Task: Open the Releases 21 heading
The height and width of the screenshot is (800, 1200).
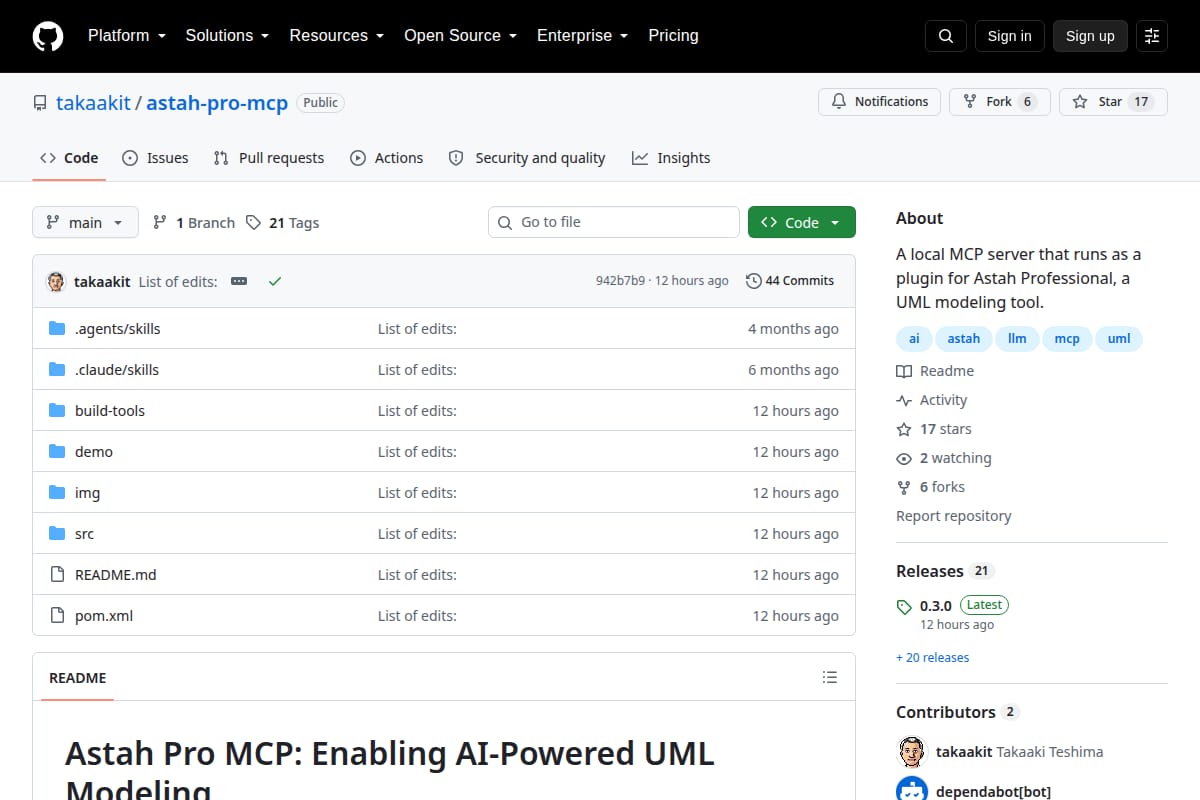Action: [x=945, y=571]
